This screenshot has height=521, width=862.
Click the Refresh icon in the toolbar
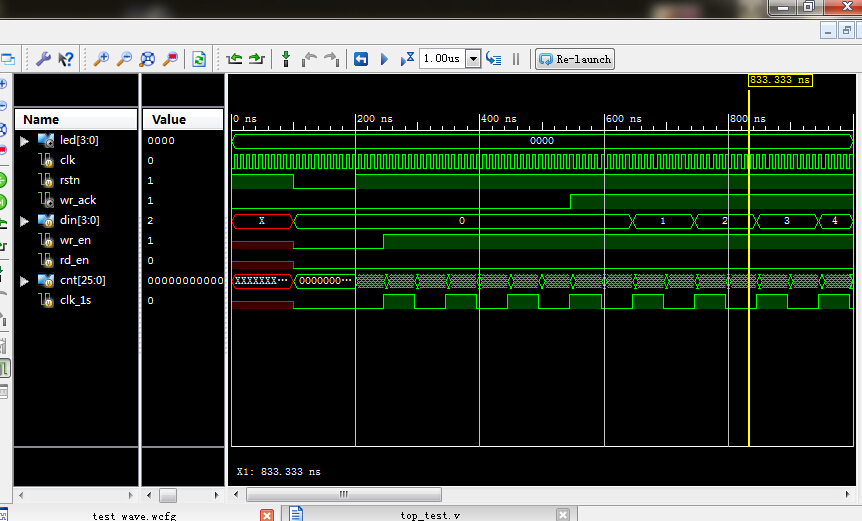tap(199, 59)
